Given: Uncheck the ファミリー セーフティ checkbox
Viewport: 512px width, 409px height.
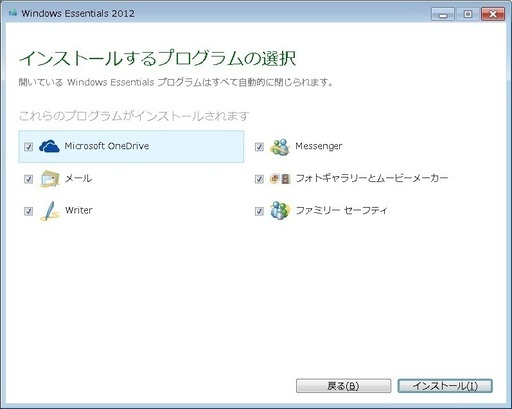Looking at the screenshot, I should (259, 211).
